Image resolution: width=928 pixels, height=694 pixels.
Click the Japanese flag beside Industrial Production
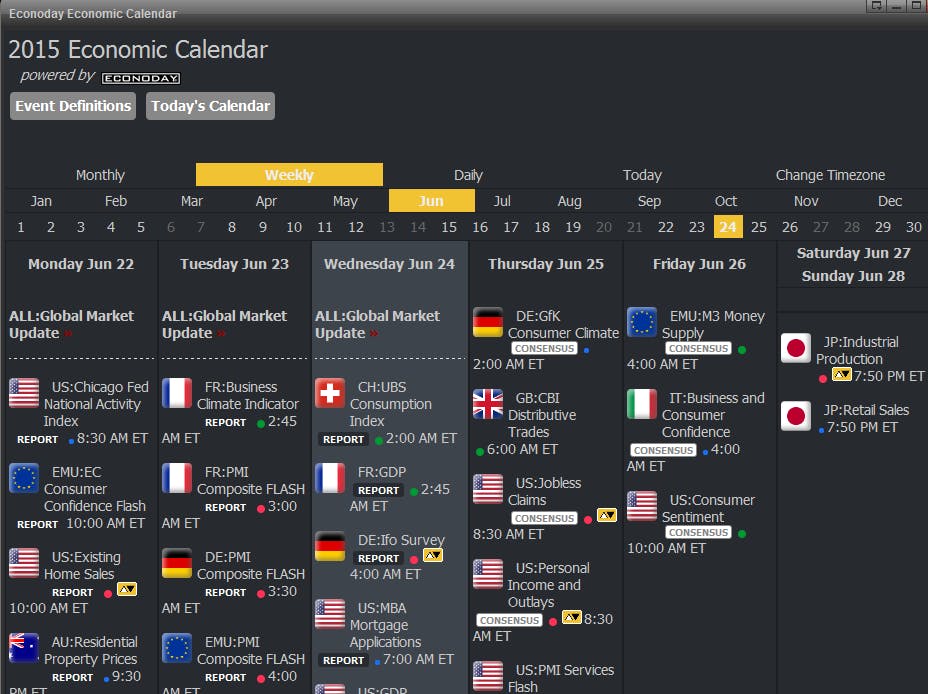(x=796, y=348)
